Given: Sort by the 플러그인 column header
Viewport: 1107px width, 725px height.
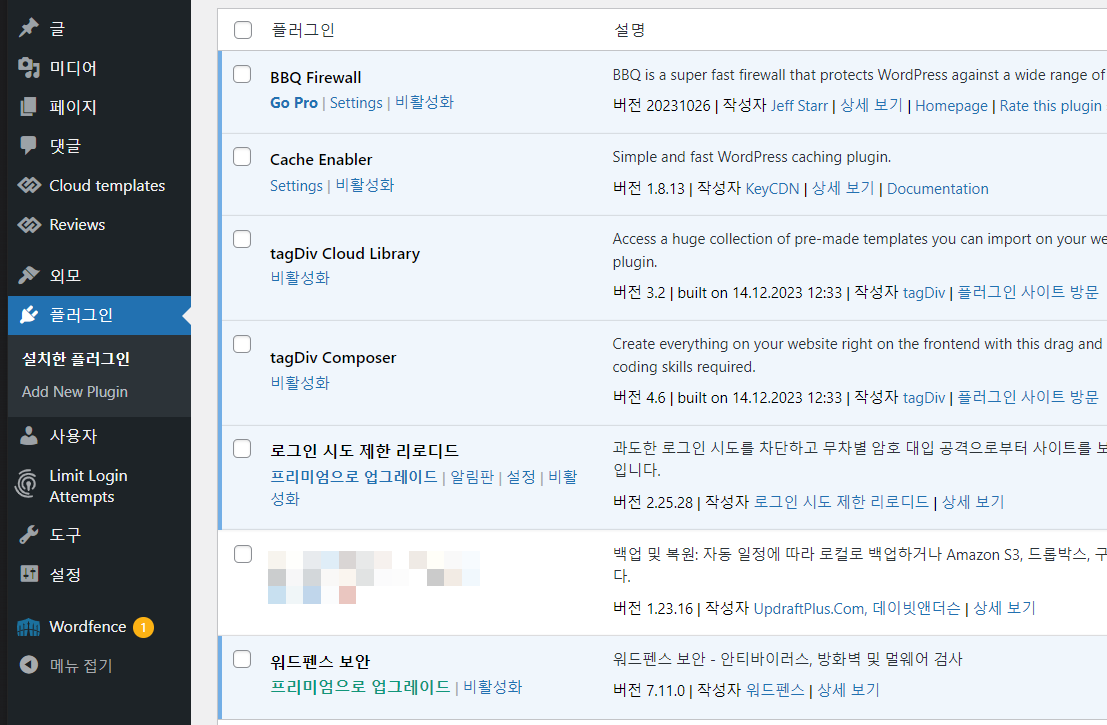Looking at the screenshot, I should click(303, 30).
